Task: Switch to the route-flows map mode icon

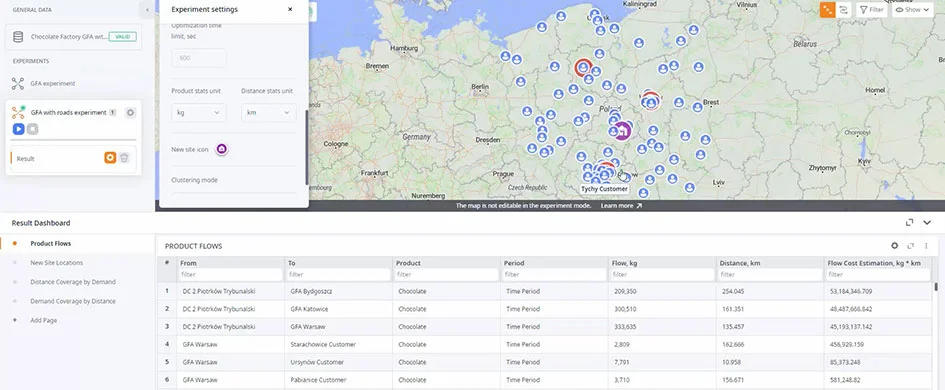Action: click(843, 10)
